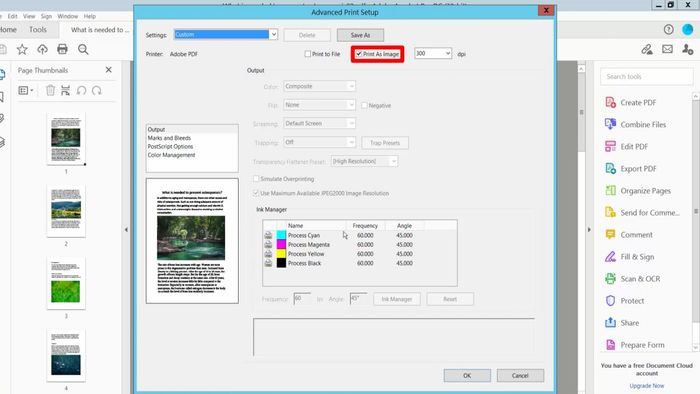The height and width of the screenshot is (394, 700).
Task: Click the Prepare Form tool icon
Action: tap(610, 344)
